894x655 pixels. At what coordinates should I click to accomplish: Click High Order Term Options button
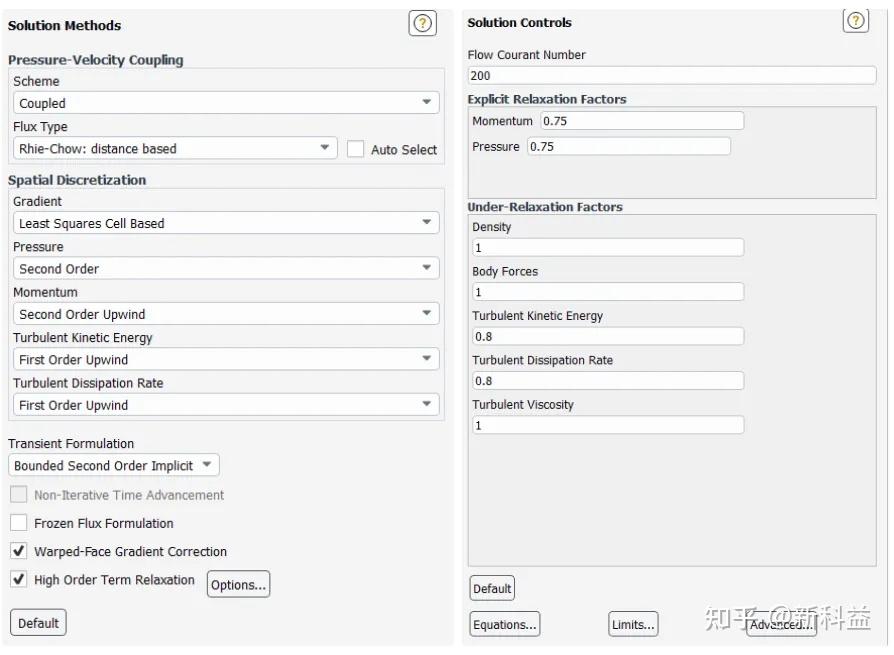pyautogui.click(x=238, y=585)
